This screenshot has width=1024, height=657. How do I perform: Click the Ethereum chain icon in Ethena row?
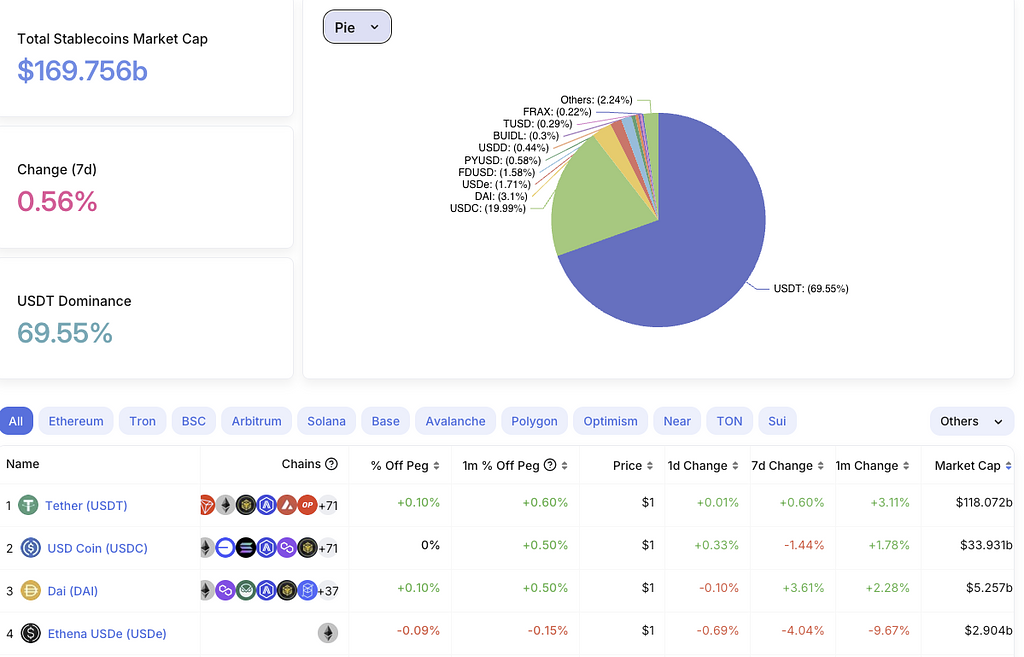(x=327, y=633)
